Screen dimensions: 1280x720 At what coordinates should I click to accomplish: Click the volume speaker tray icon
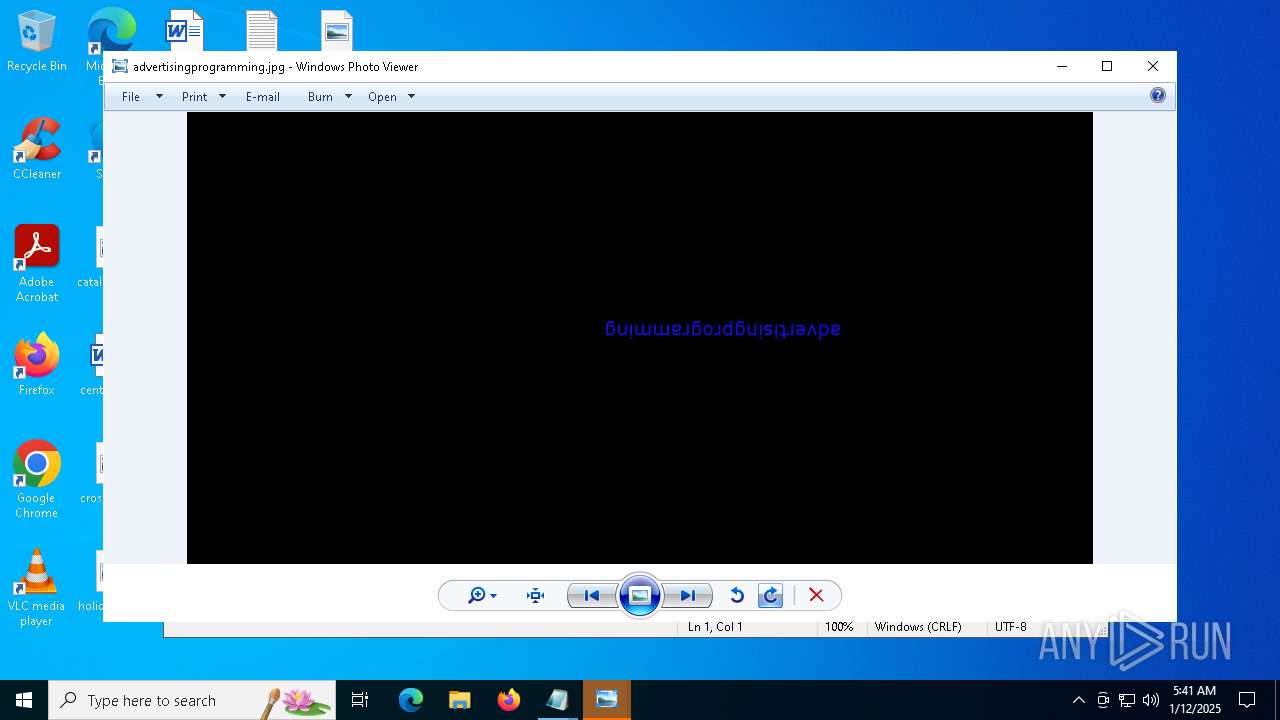[x=1151, y=700]
